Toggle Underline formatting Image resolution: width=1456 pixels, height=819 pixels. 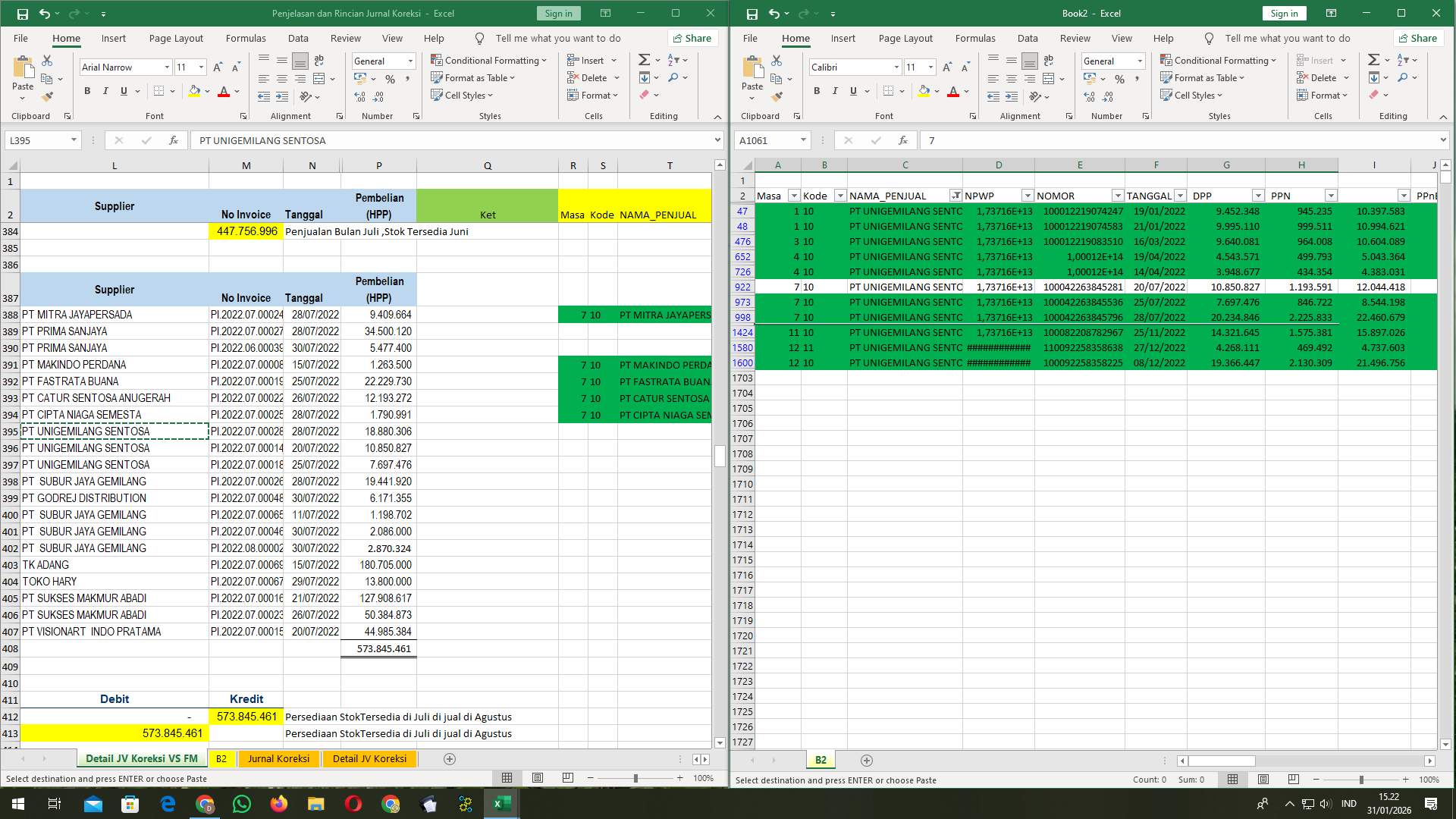[x=123, y=91]
